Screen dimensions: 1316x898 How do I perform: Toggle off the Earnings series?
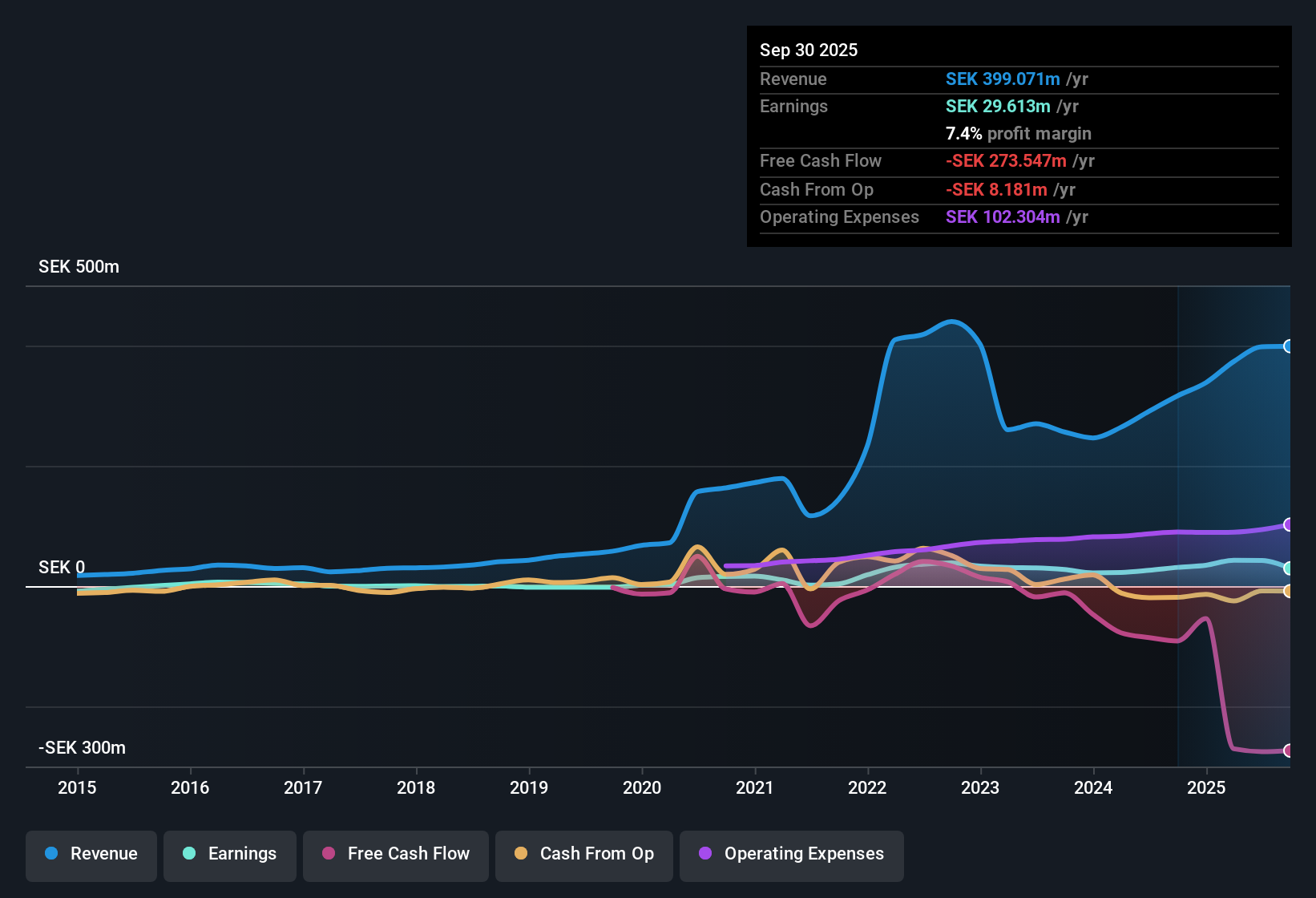click(x=230, y=856)
